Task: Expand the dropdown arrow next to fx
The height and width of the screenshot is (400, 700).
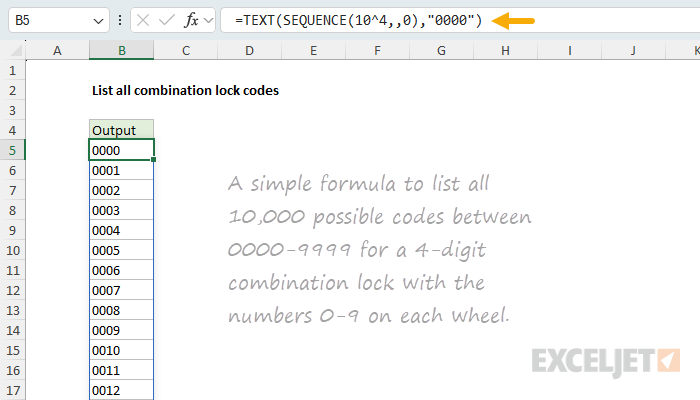Action: pyautogui.click(x=208, y=21)
